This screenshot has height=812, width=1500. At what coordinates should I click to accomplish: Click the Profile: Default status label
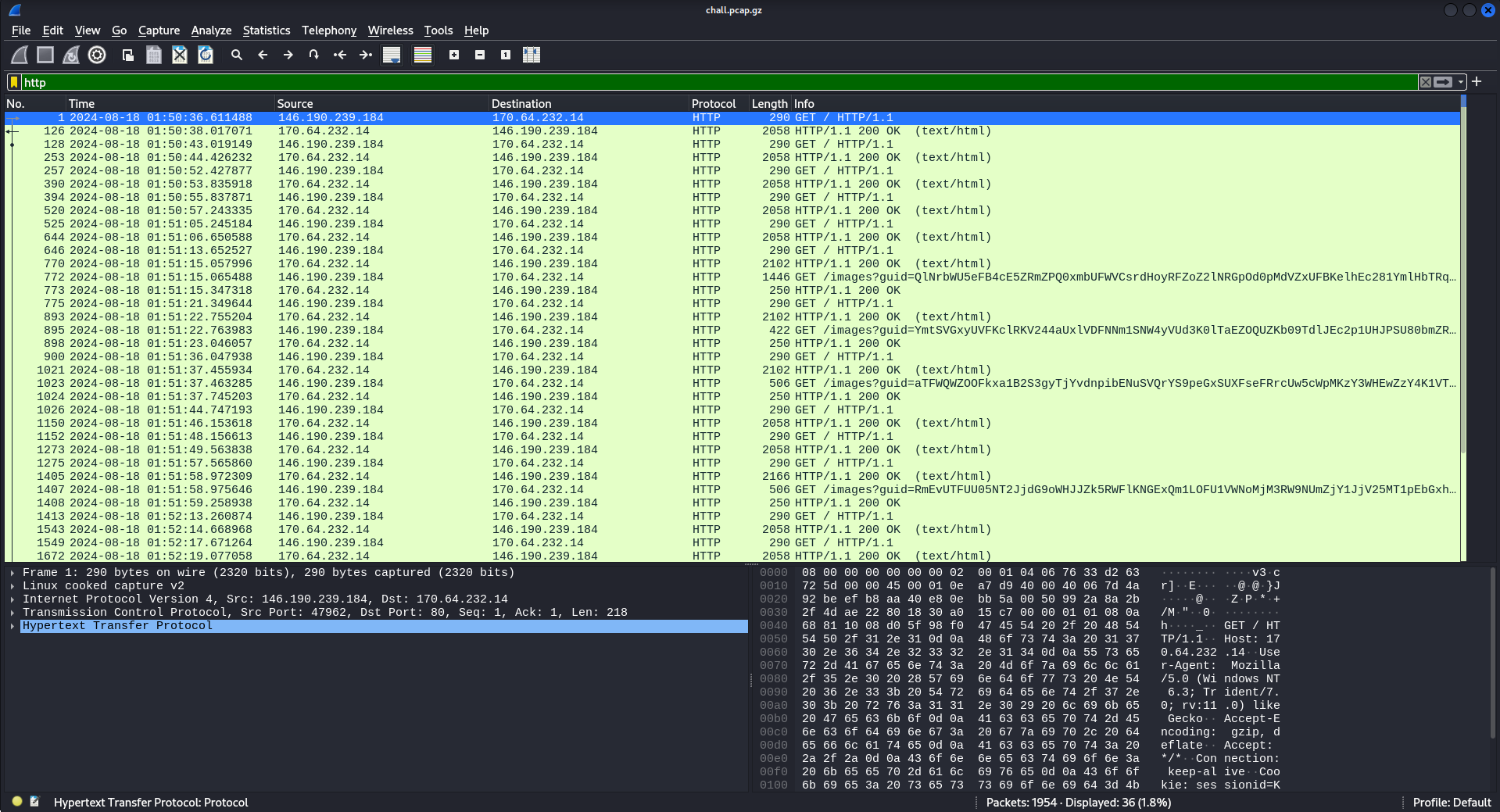coord(1452,803)
